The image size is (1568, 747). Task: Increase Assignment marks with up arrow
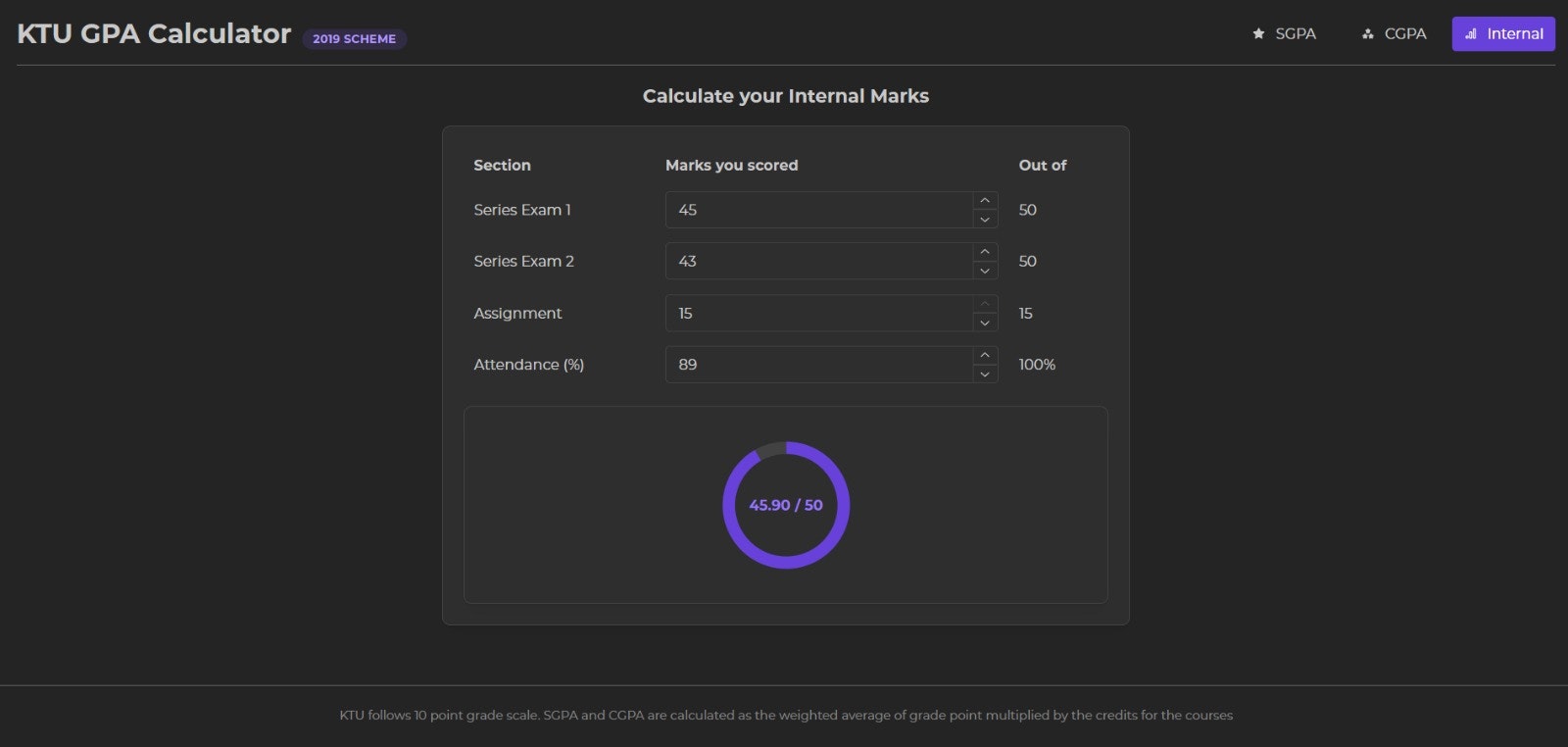(x=985, y=304)
